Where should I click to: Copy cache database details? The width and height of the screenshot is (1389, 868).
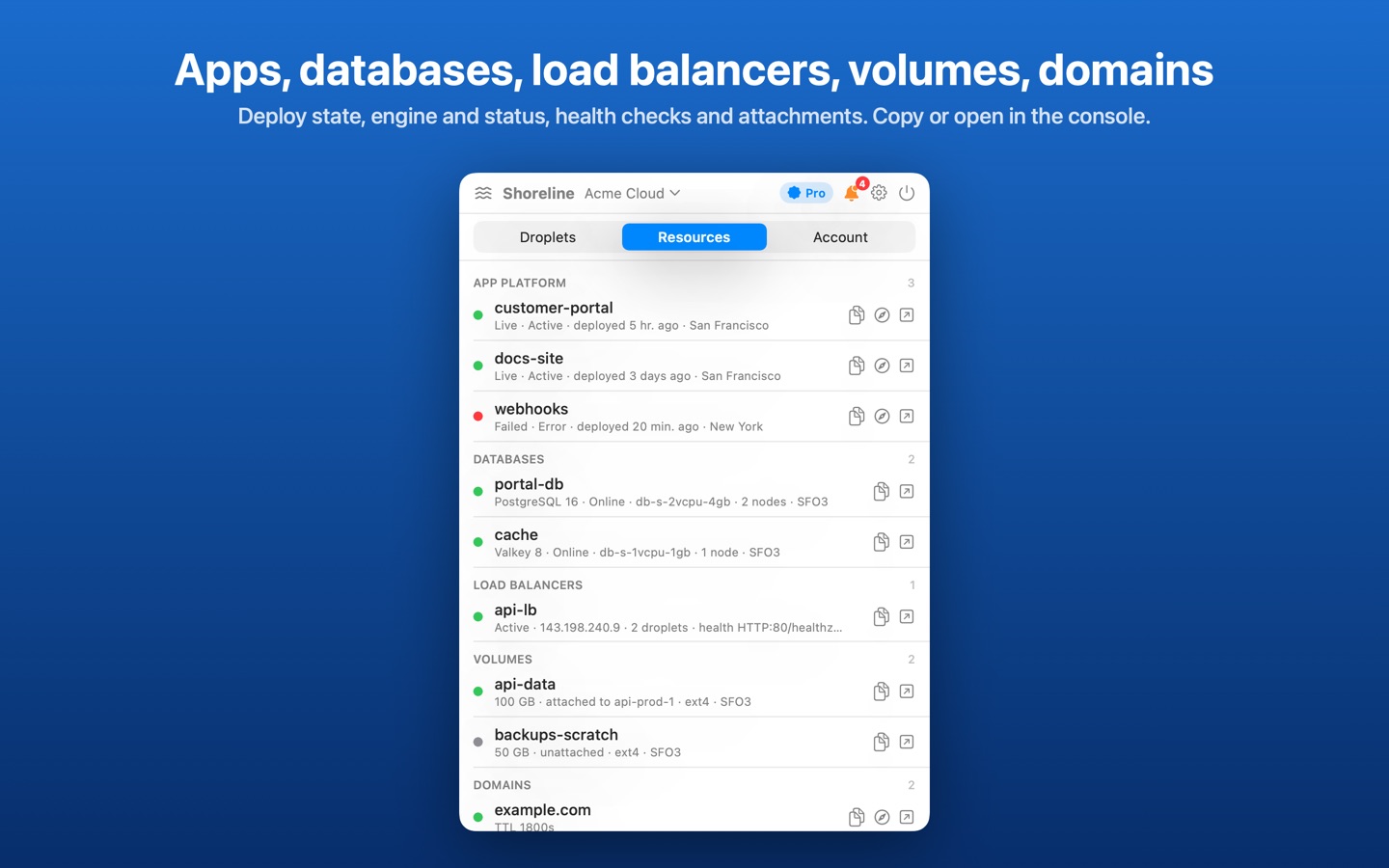[881, 542]
